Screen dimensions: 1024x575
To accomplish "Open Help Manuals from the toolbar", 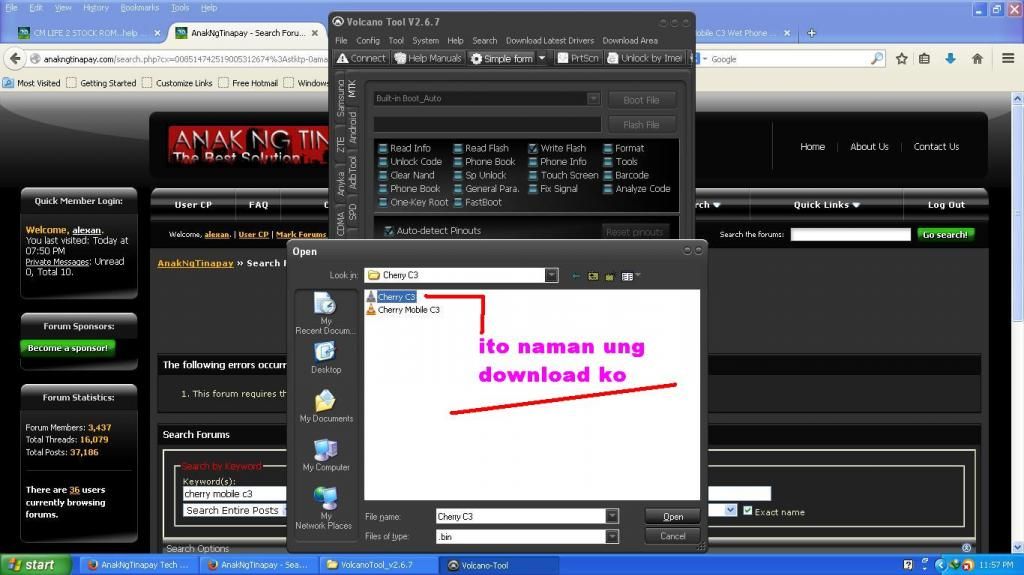I will [428, 58].
